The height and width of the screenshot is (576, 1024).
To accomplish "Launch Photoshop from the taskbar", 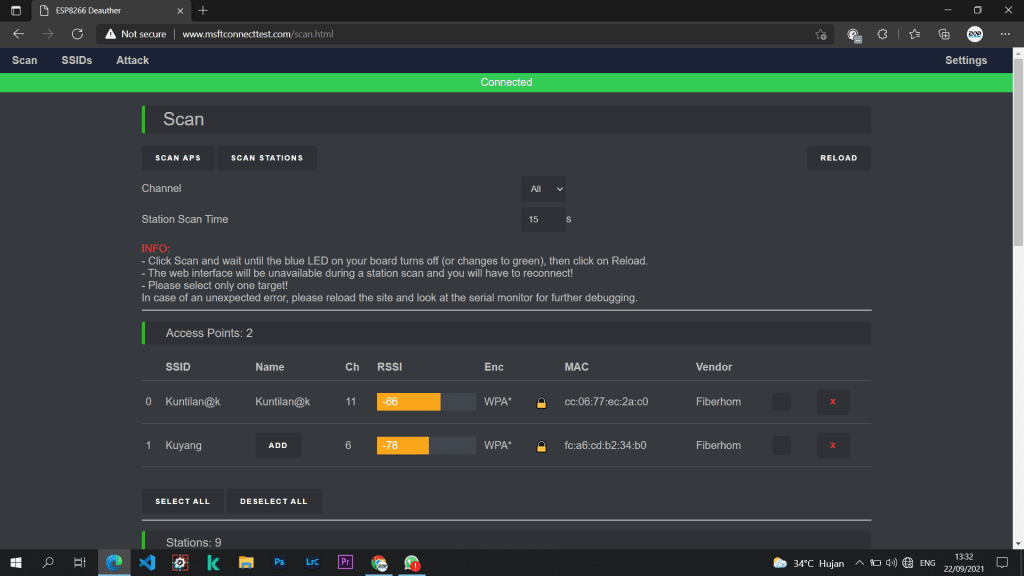I will 280,563.
